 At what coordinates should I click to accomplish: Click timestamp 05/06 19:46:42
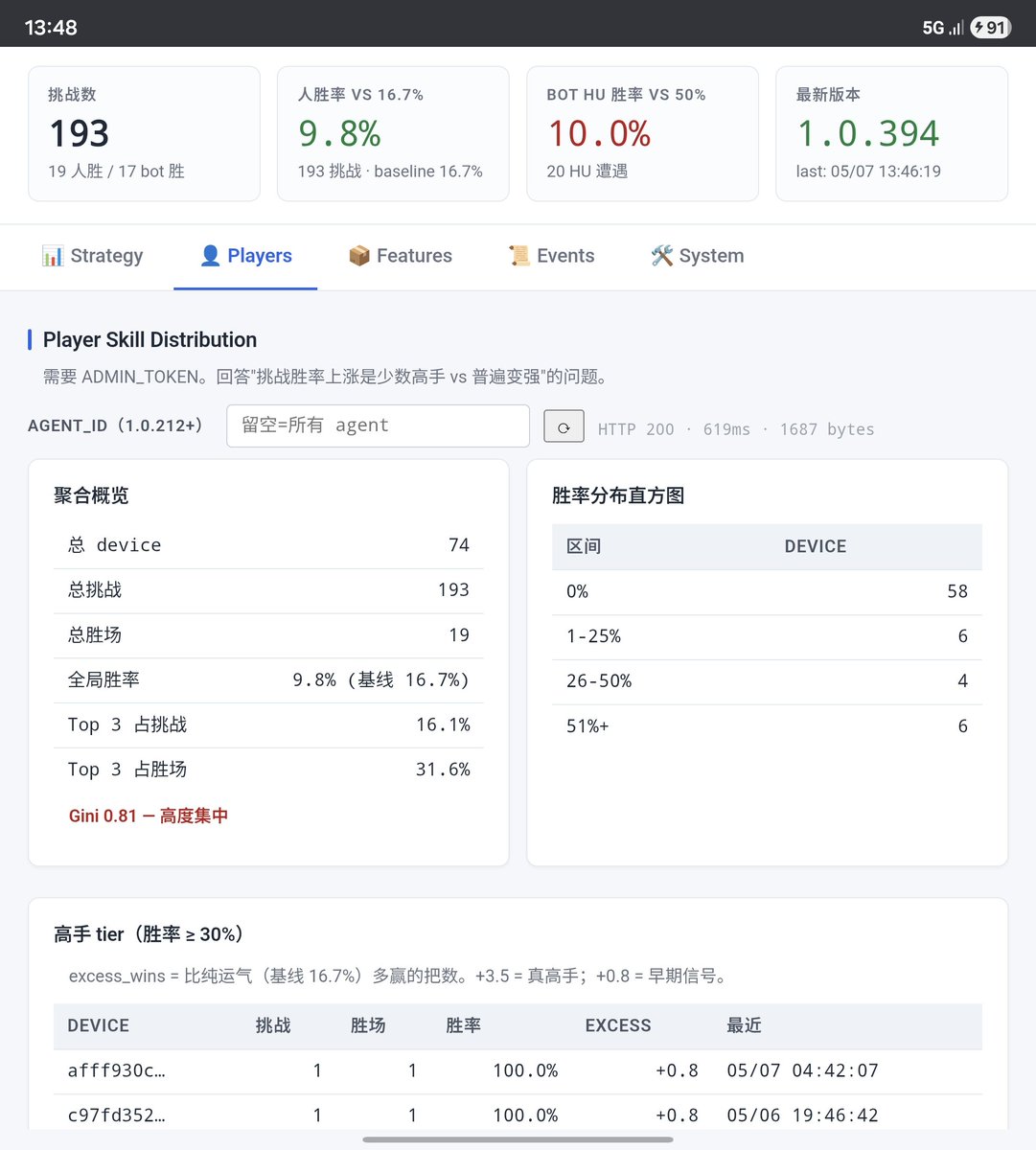coord(802,1115)
